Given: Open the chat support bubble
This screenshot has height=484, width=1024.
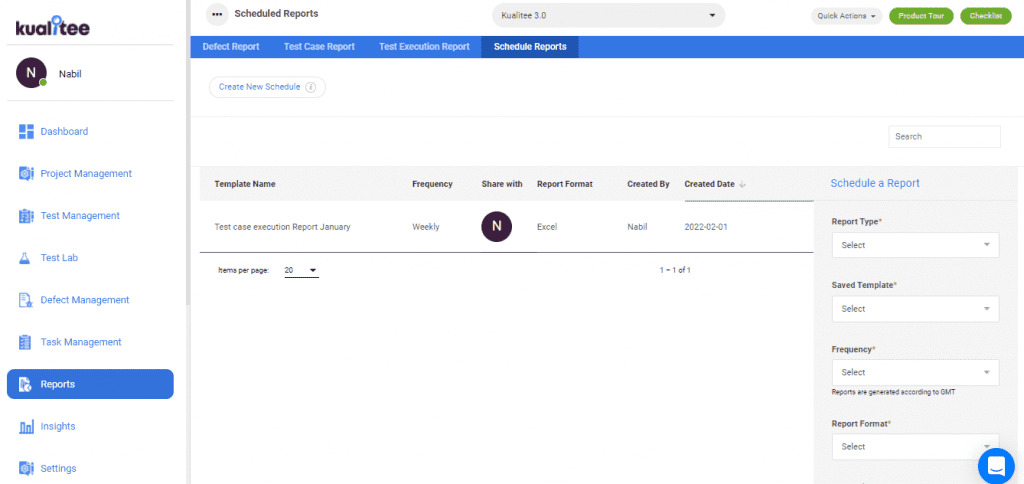Looking at the screenshot, I should (x=995, y=465).
